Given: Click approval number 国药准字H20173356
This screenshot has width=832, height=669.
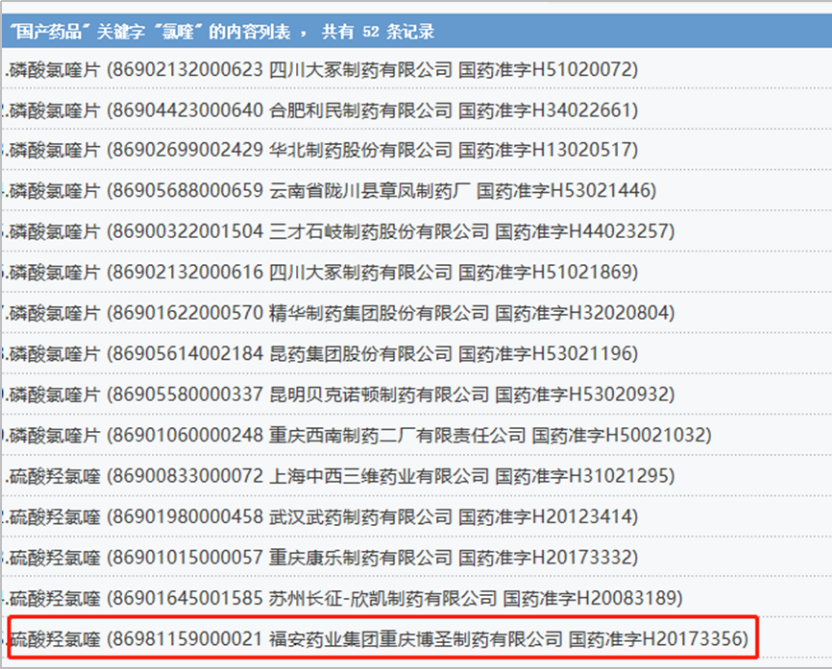Looking at the screenshot, I should tap(657, 637).
